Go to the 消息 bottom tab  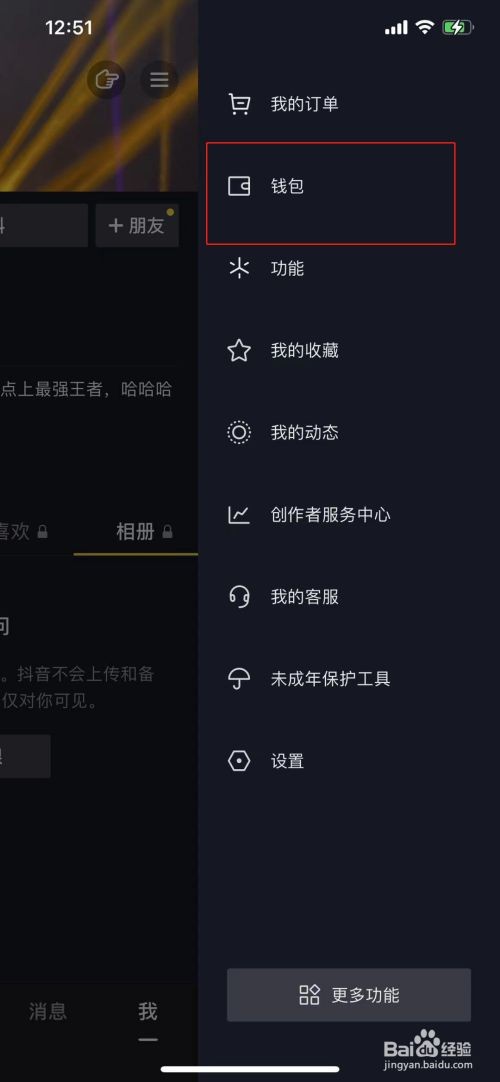pos(48,1012)
